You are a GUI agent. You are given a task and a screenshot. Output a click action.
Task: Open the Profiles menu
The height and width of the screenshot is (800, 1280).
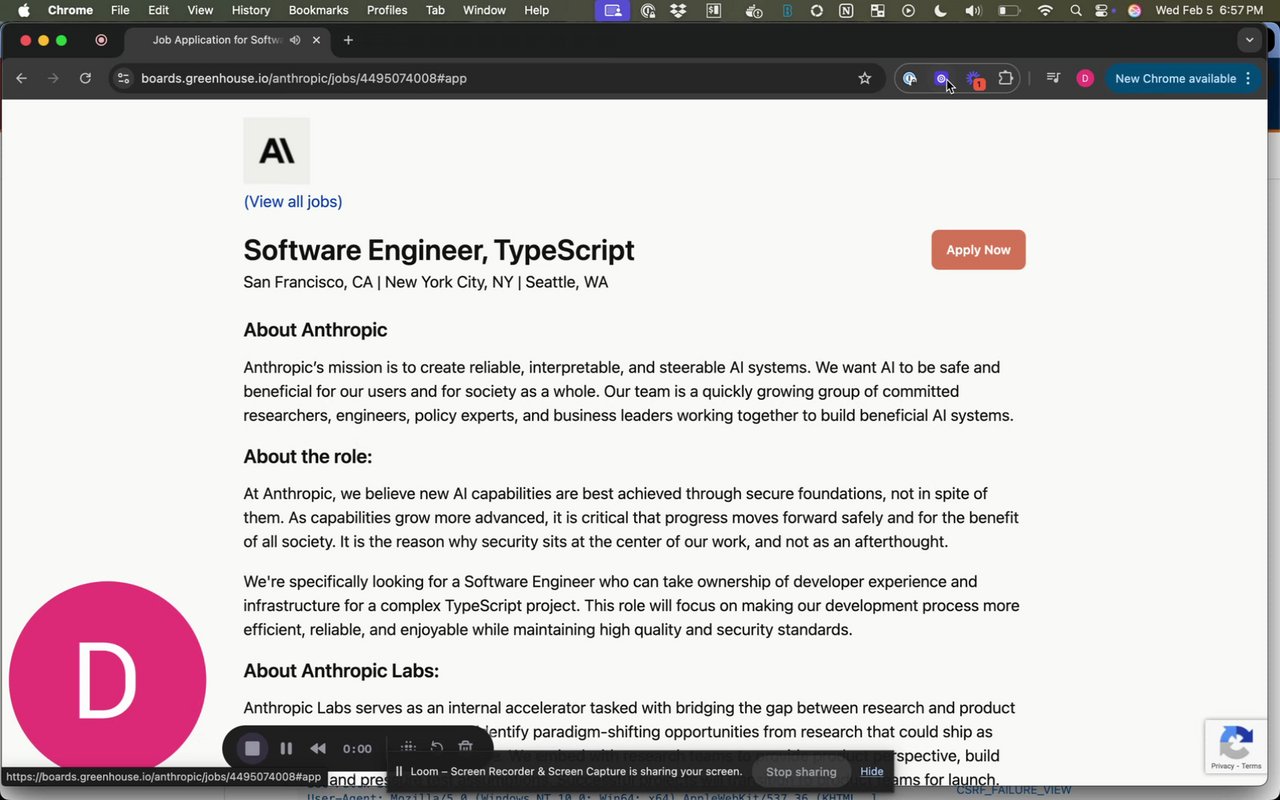pos(387,10)
